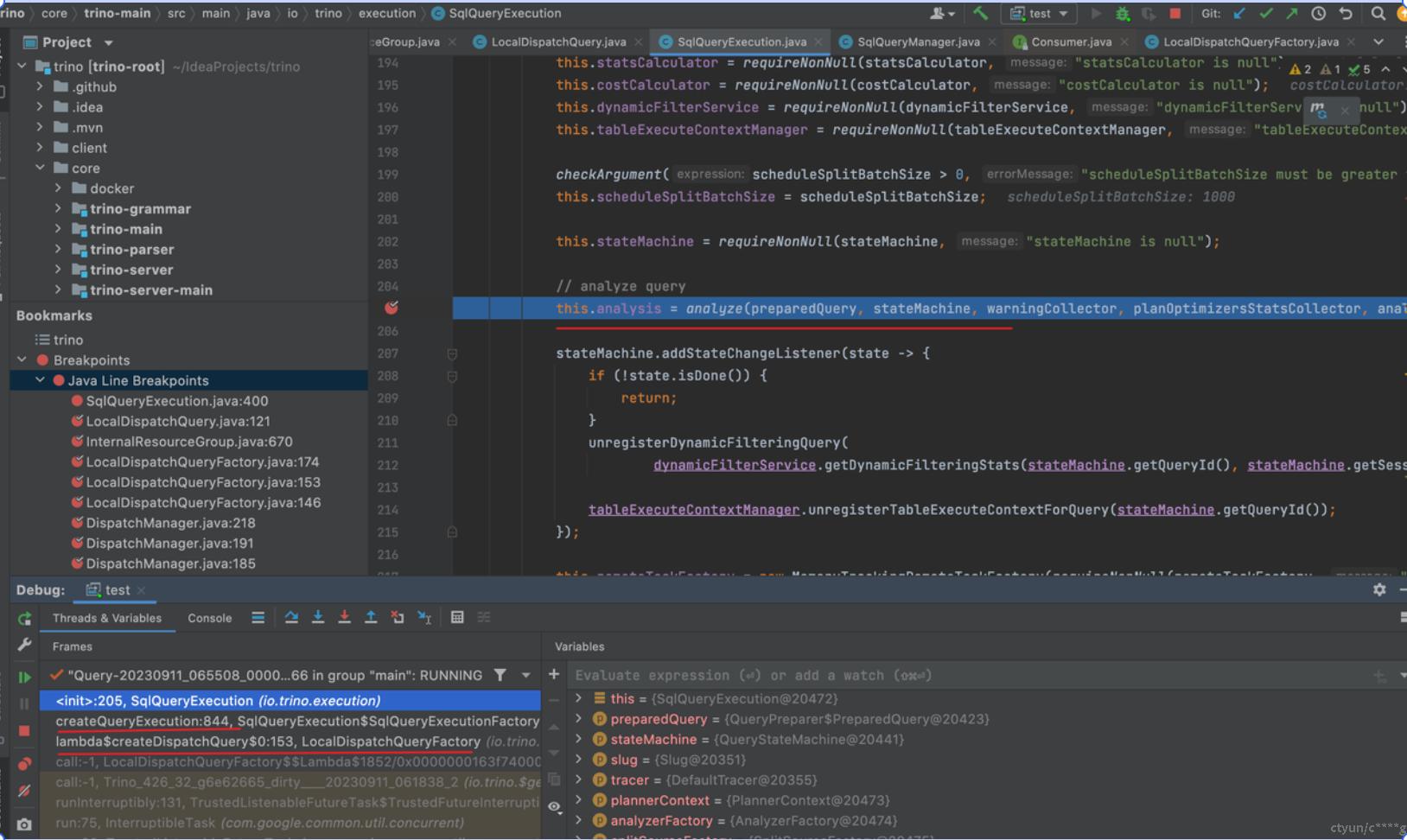Select the trino-parser module

131,249
